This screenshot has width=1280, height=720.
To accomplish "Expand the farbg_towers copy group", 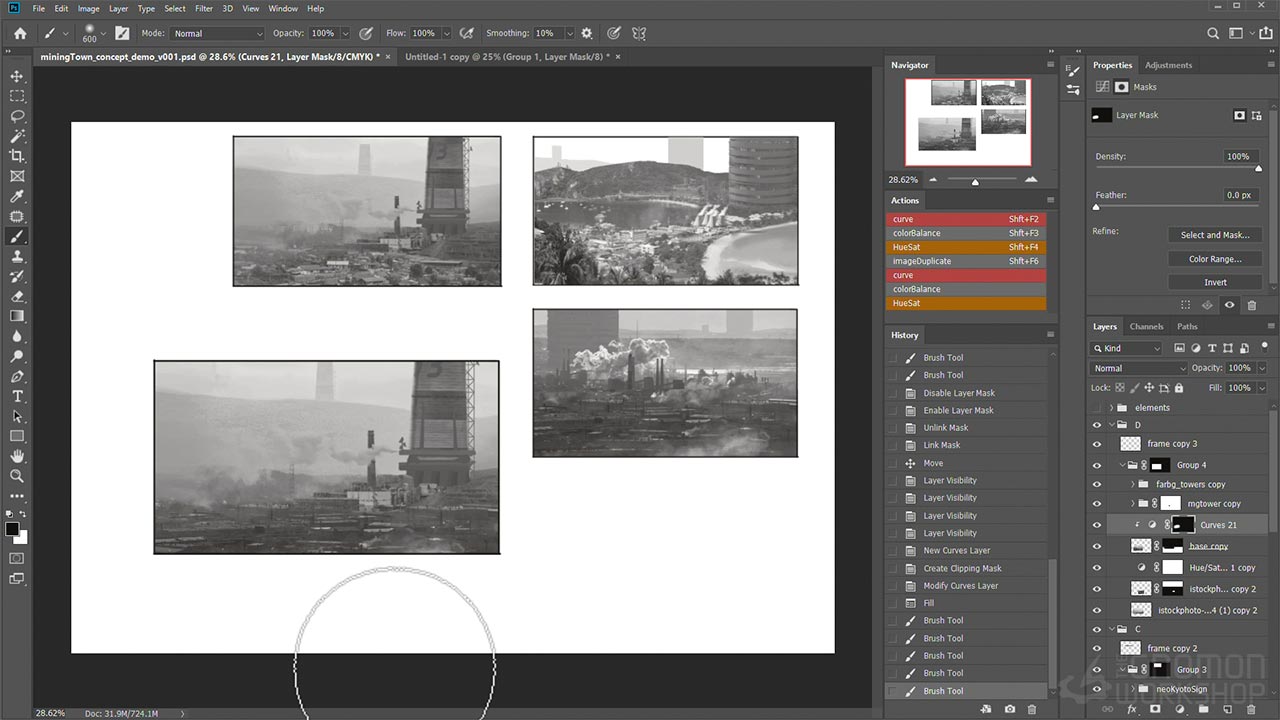I will coord(1133,485).
